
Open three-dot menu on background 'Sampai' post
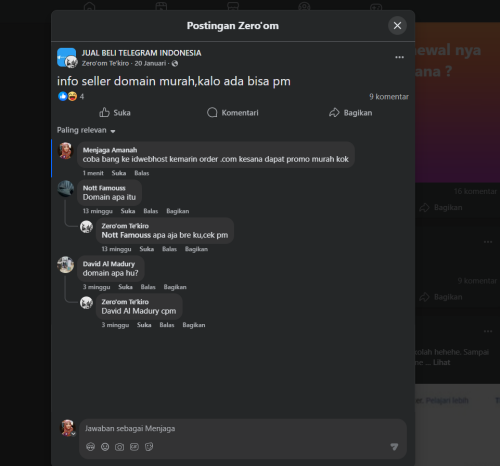[488, 331]
